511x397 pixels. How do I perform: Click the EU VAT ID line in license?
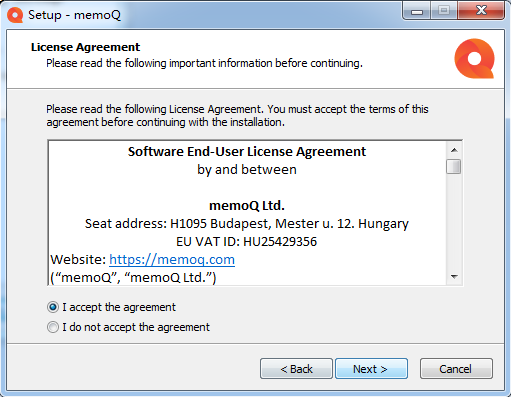[247, 241]
